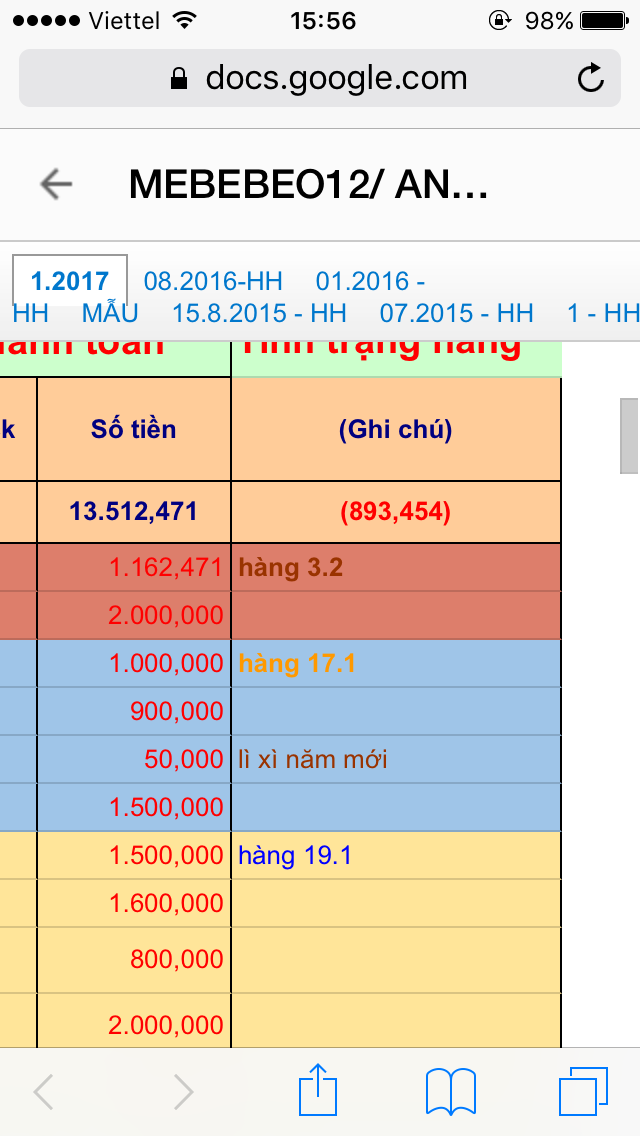The width and height of the screenshot is (640, 1136).
Task: Go to the 07.2015 - HH sheet
Action: point(457,313)
